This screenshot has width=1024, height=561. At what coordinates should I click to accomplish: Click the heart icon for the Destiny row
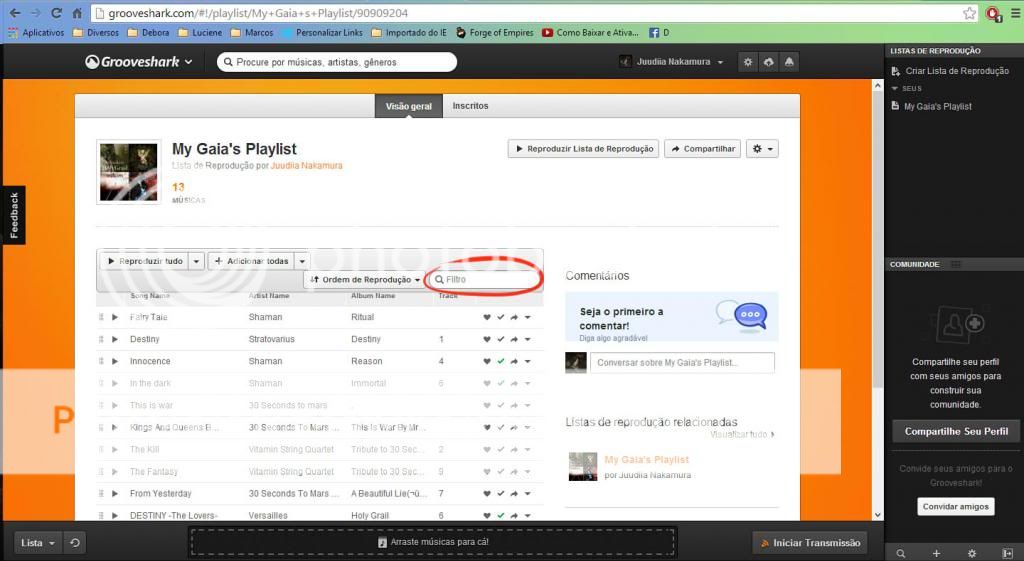coord(487,339)
